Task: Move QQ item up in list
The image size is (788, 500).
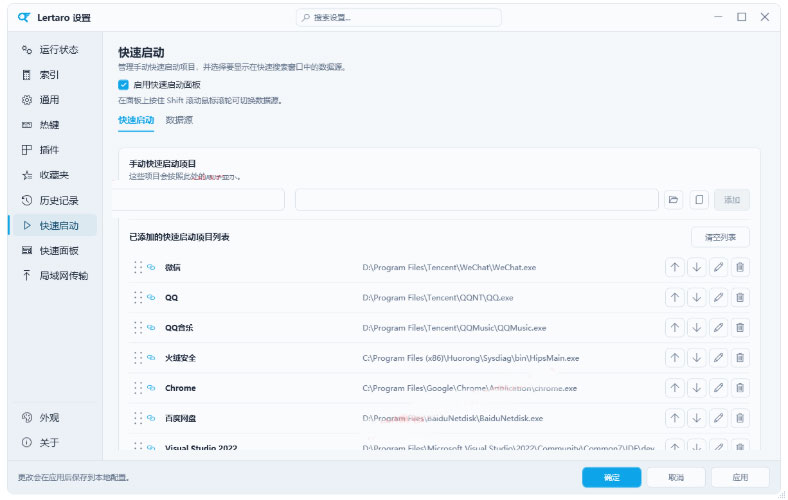Action: 674,297
